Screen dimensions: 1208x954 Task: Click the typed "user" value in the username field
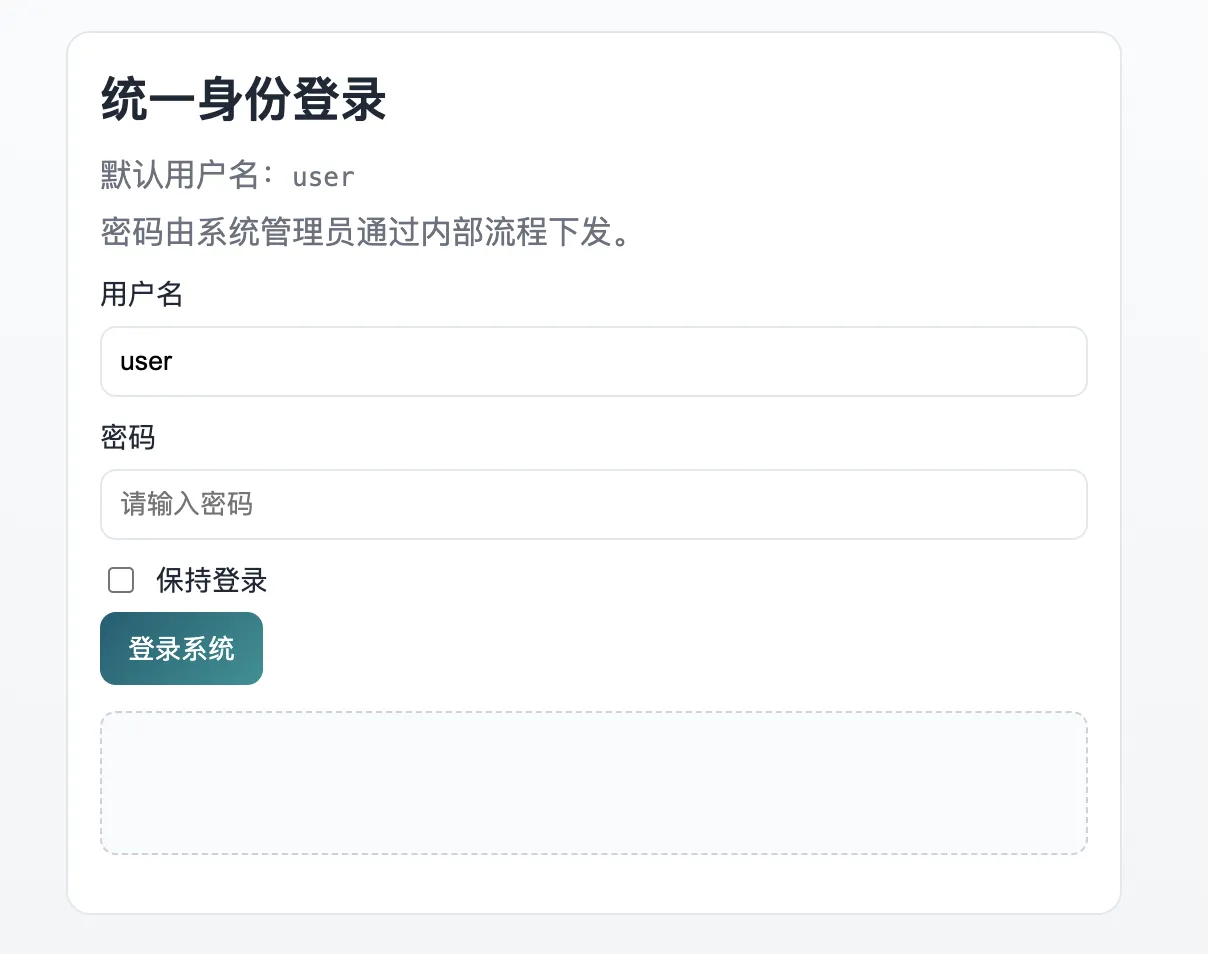(x=146, y=361)
